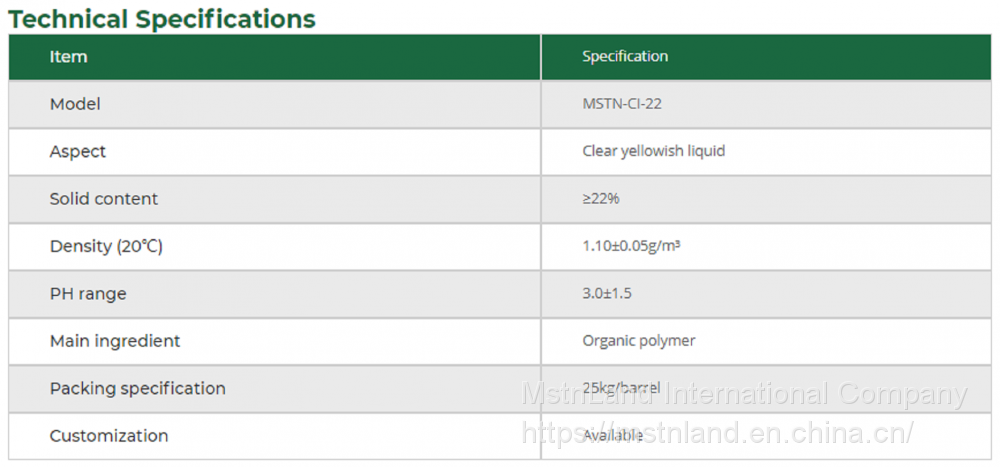Select the Clear yellowish liquid cell

653,151
